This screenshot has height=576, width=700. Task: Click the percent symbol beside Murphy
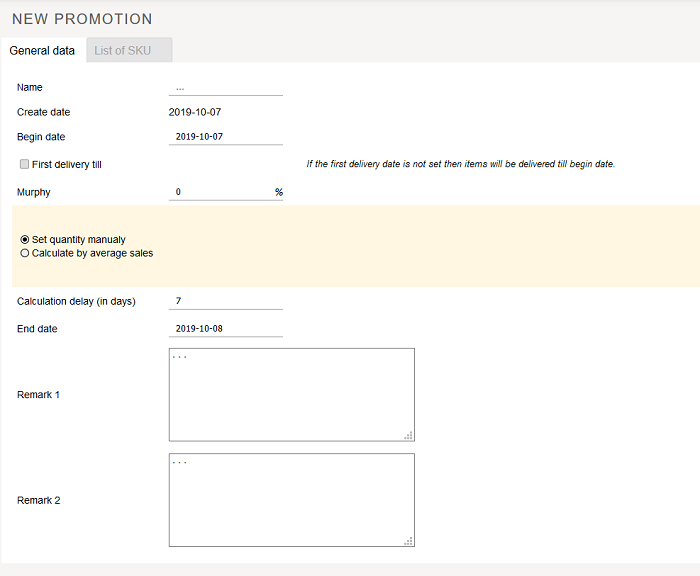pos(279,192)
